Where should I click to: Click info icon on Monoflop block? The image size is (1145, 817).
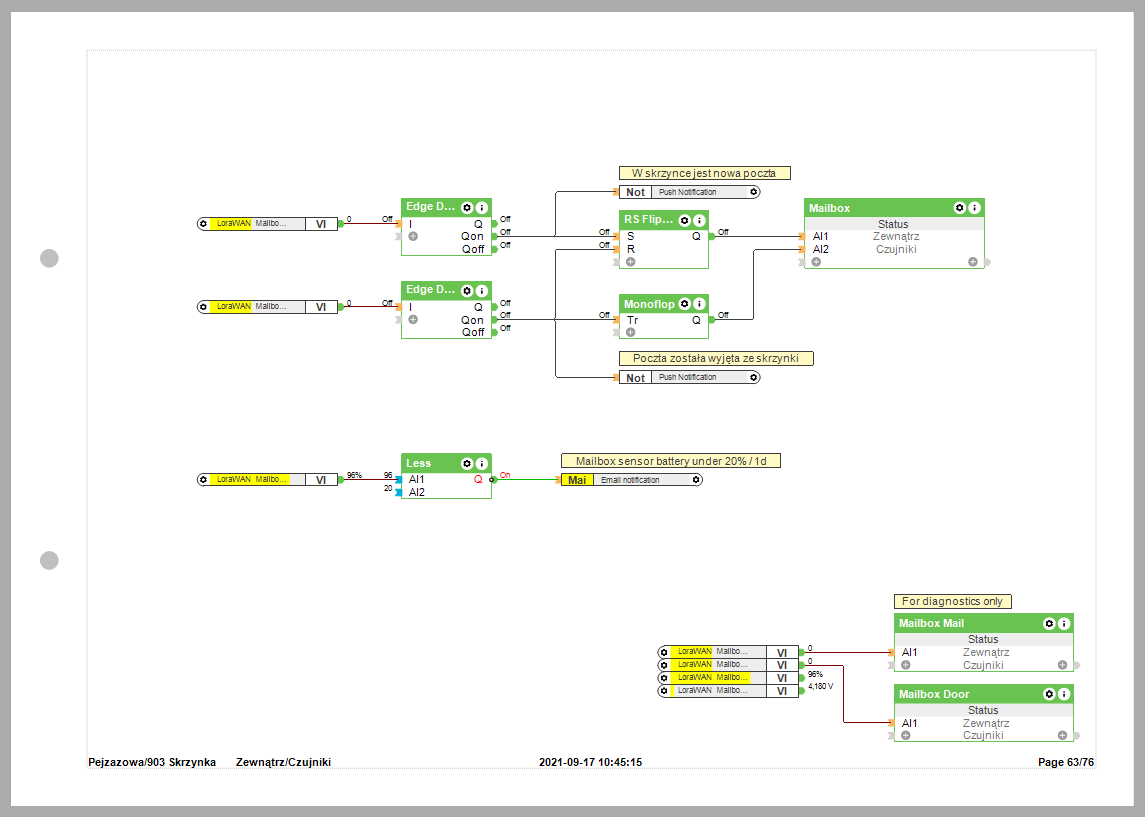click(700, 303)
